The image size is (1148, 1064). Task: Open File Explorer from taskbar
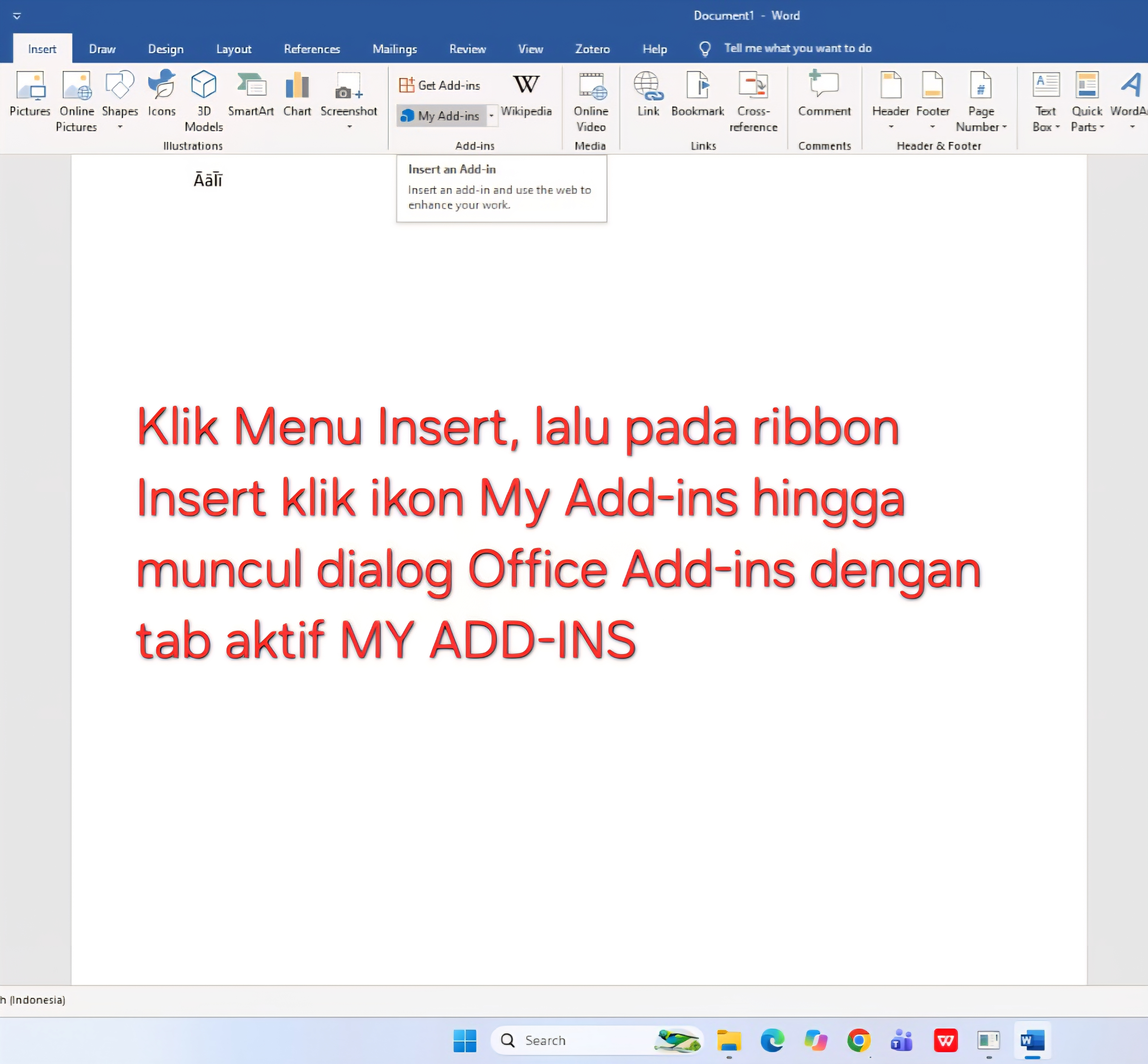pos(729,1040)
